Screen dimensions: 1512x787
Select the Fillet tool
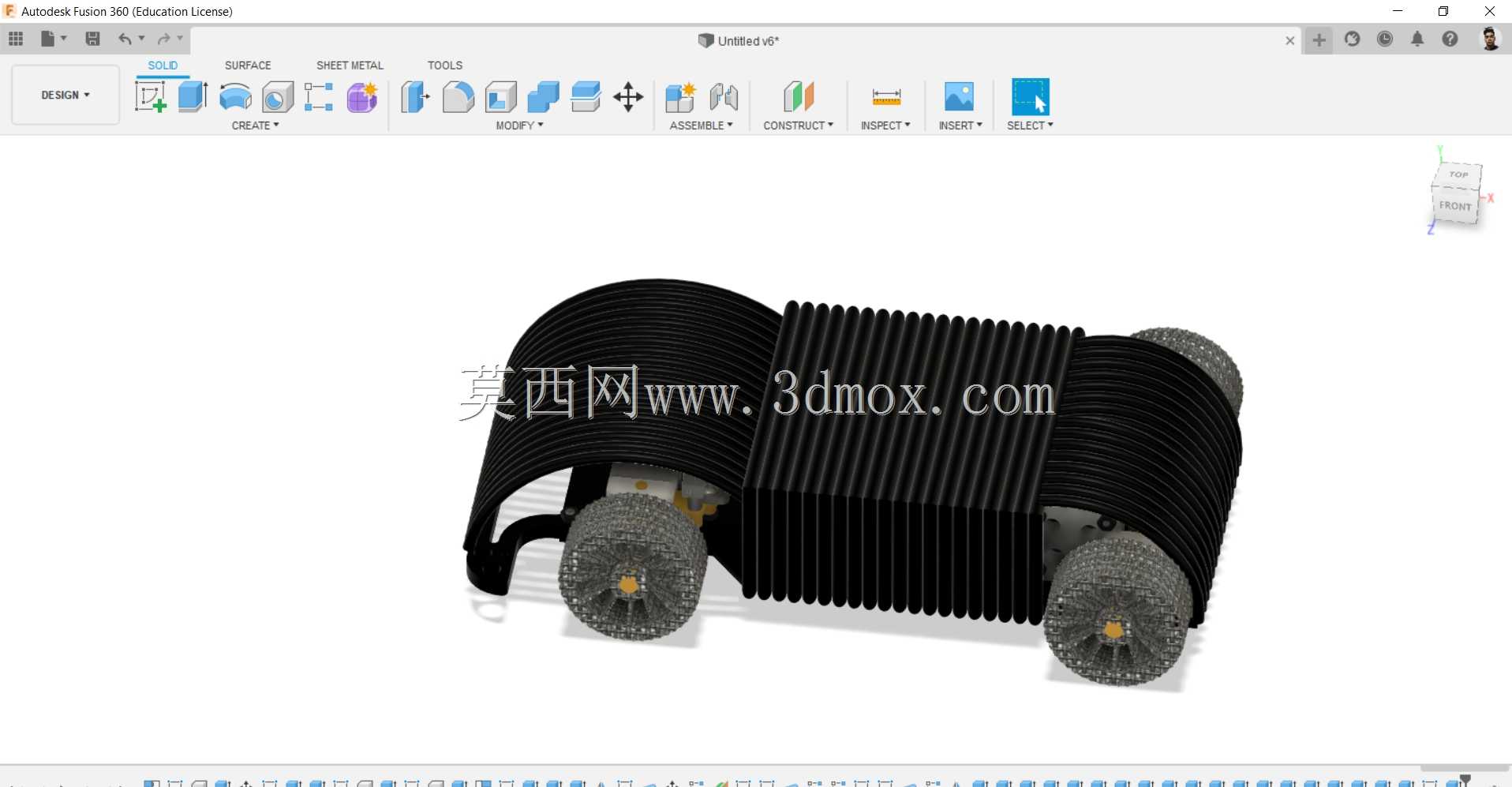pyautogui.click(x=458, y=97)
